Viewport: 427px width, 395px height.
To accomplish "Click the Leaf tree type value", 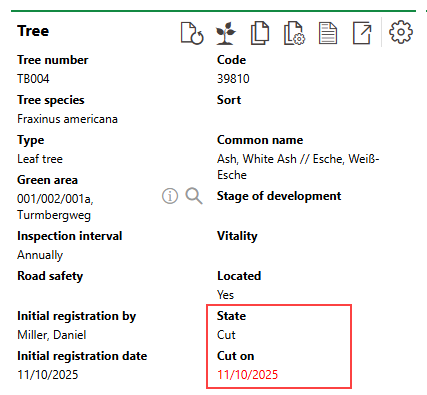I will tap(40, 159).
